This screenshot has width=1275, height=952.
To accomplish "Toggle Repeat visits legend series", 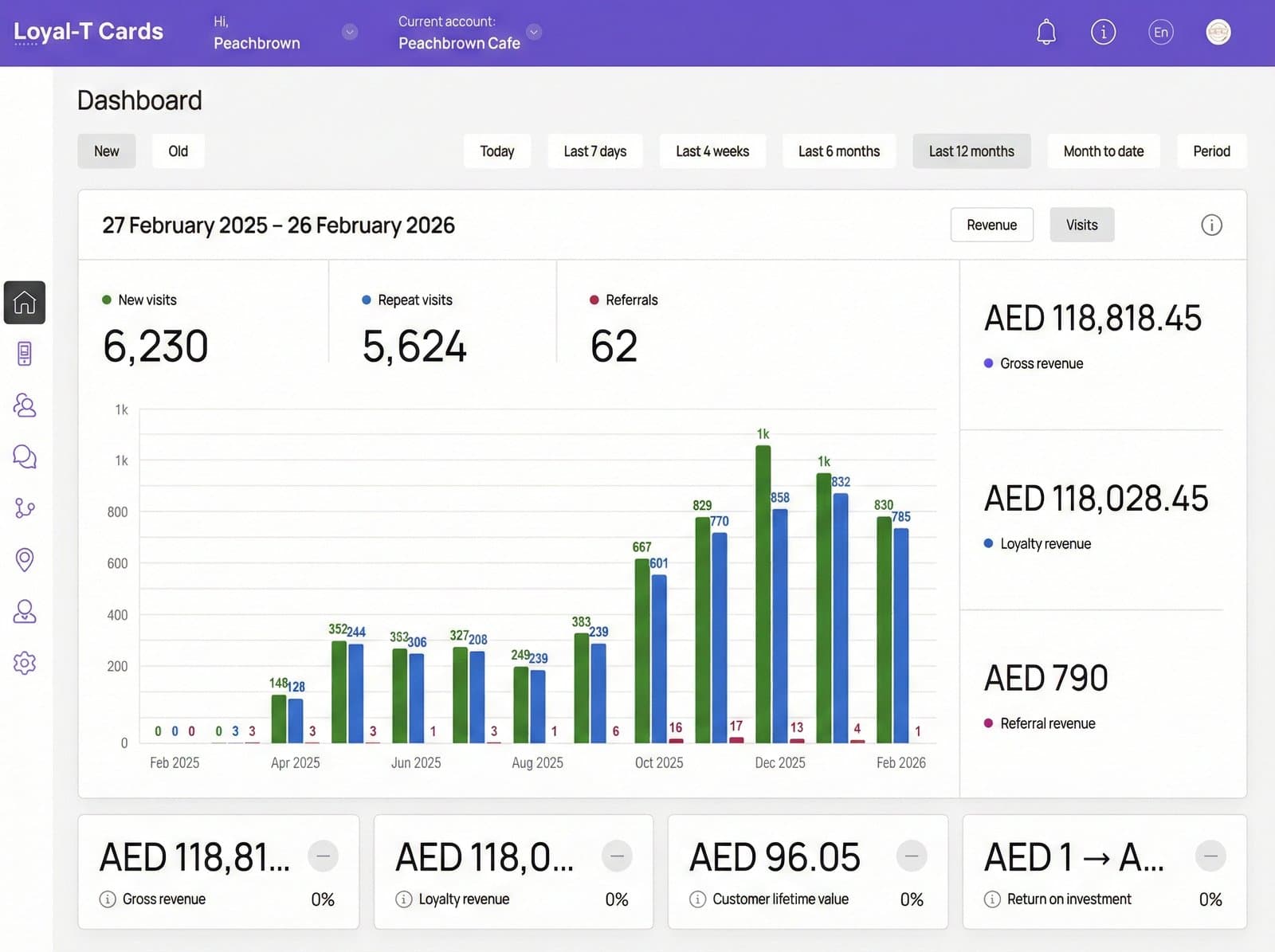I will 407,300.
